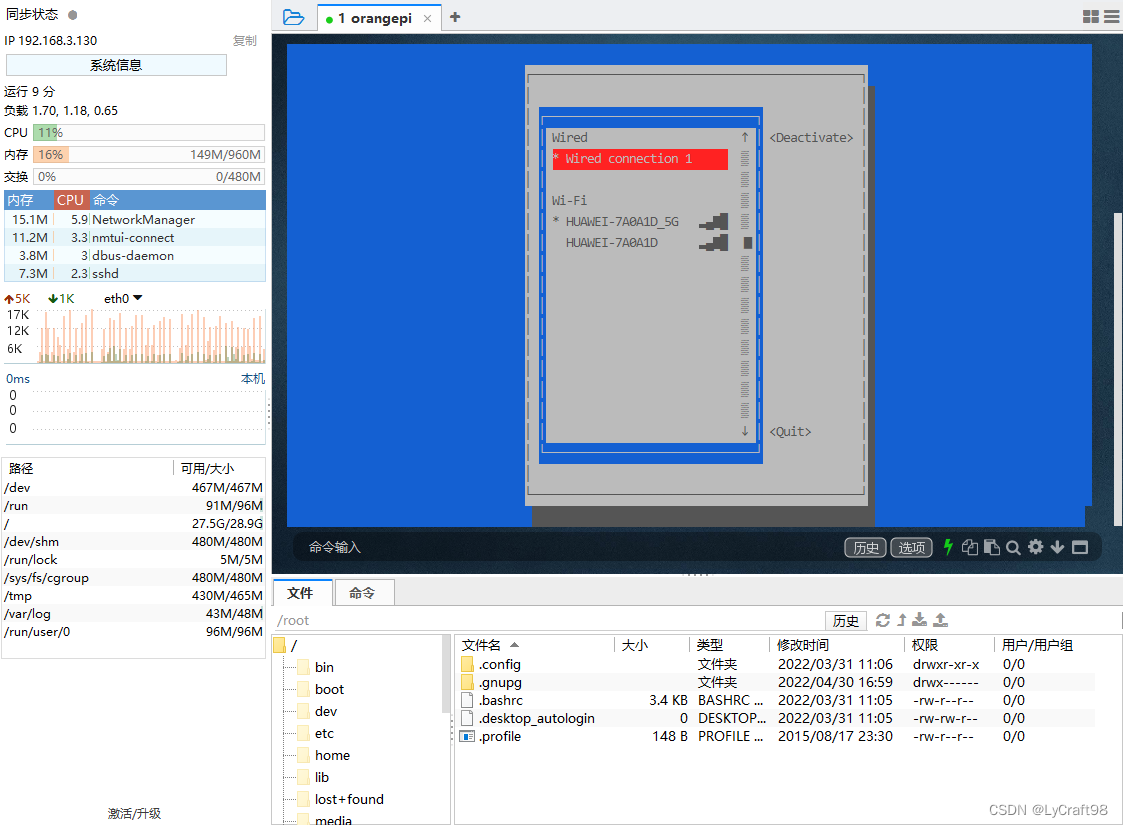Image resolution: width=1123 pixels, height=827 pixels.
Task: Click the /root path field
Action: (x=548, y=620)
